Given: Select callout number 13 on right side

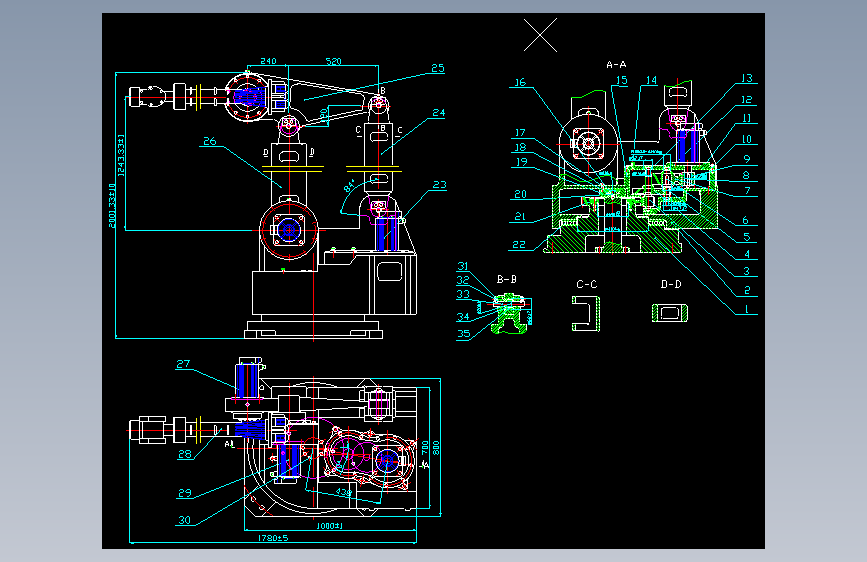Looking at the screenshot, I should (746, 78).
